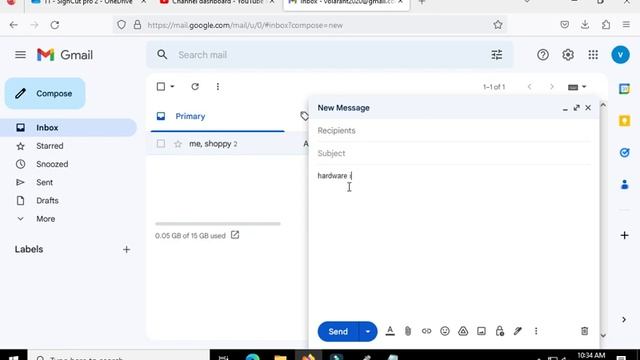Refresh the inbox list
640x360 pixels.
click(195, 87)
